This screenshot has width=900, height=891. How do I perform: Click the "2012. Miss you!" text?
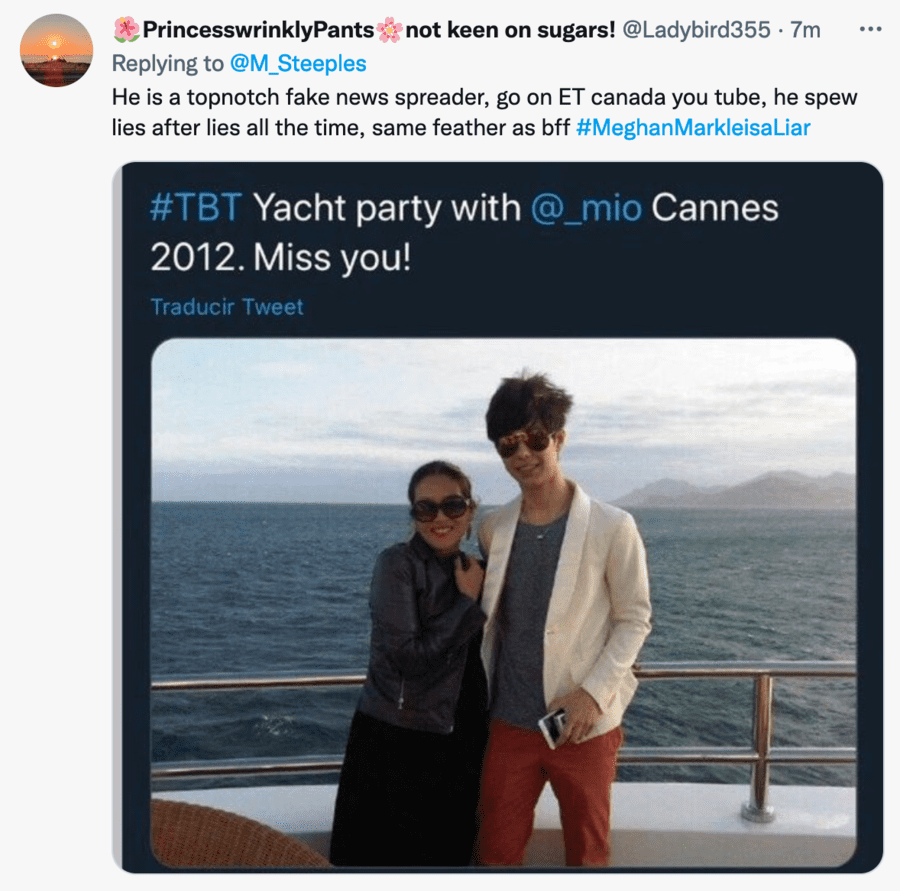(280, 257)
